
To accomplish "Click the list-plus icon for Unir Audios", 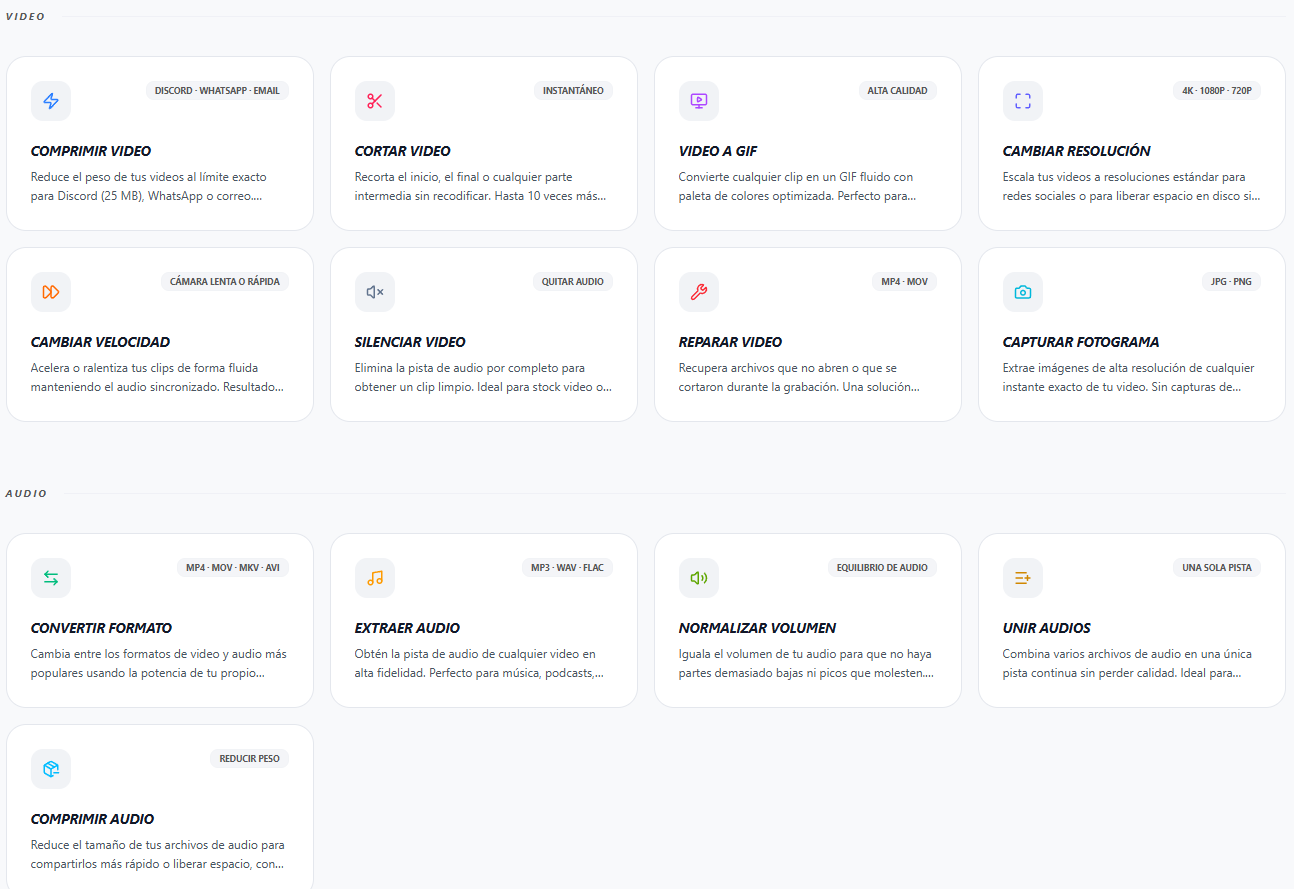I will click(x=1023, y=578).
